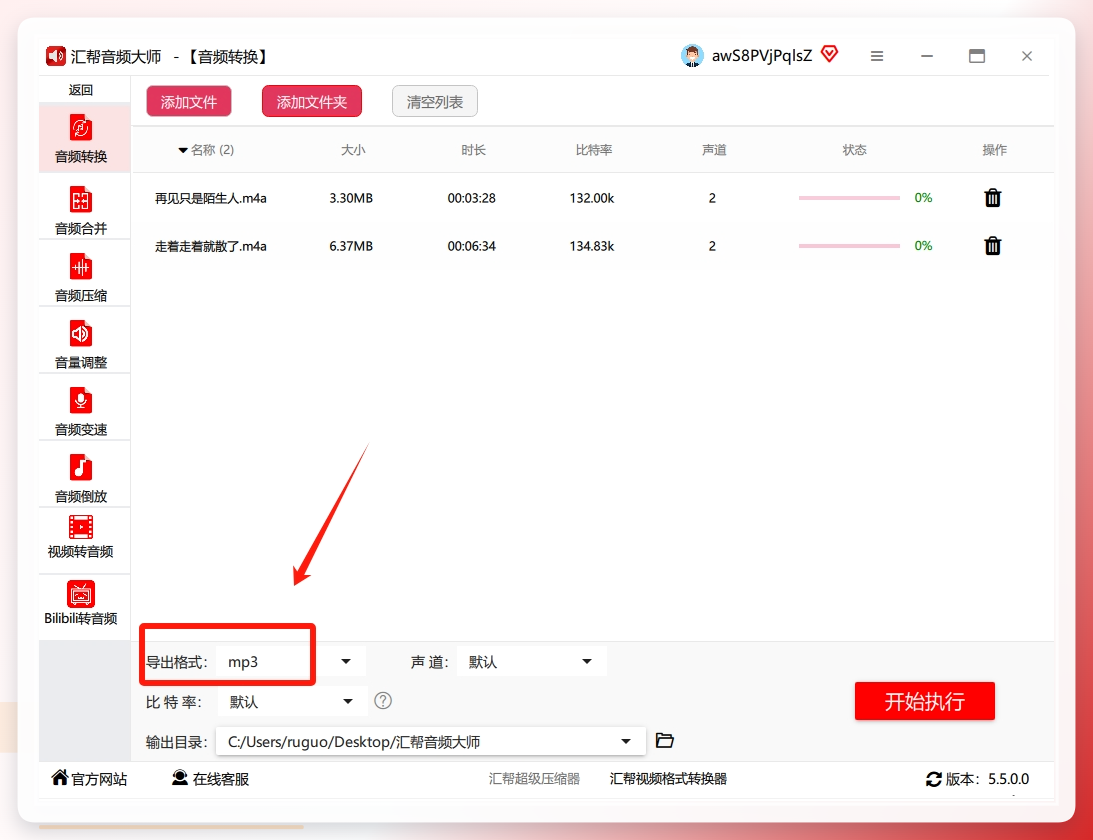Image resolution: width=1093 pixels, height=840 pixels.
Task: Open the 音频合并 sidebar tool
Action: point(82,210)
